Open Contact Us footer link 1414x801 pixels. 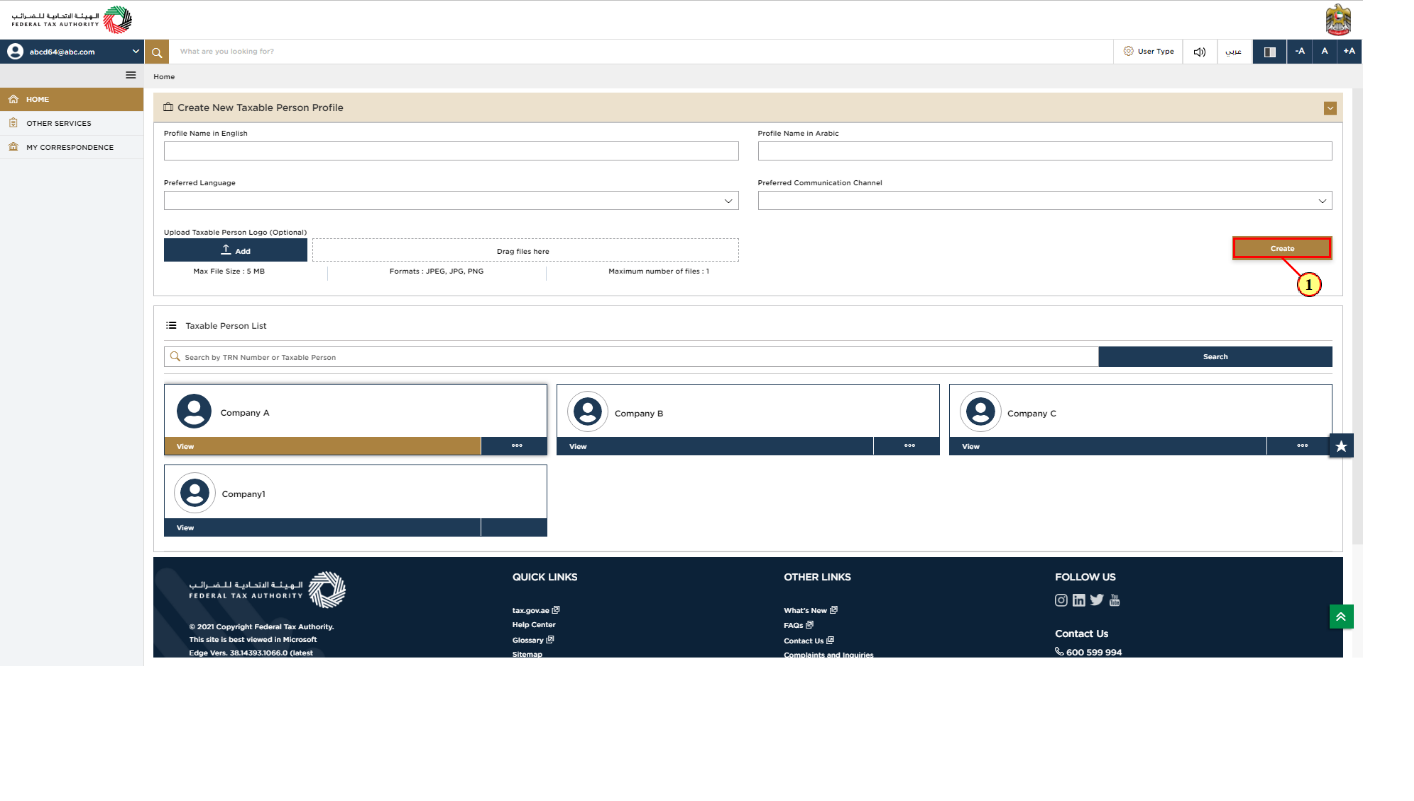tap(808, 640)
